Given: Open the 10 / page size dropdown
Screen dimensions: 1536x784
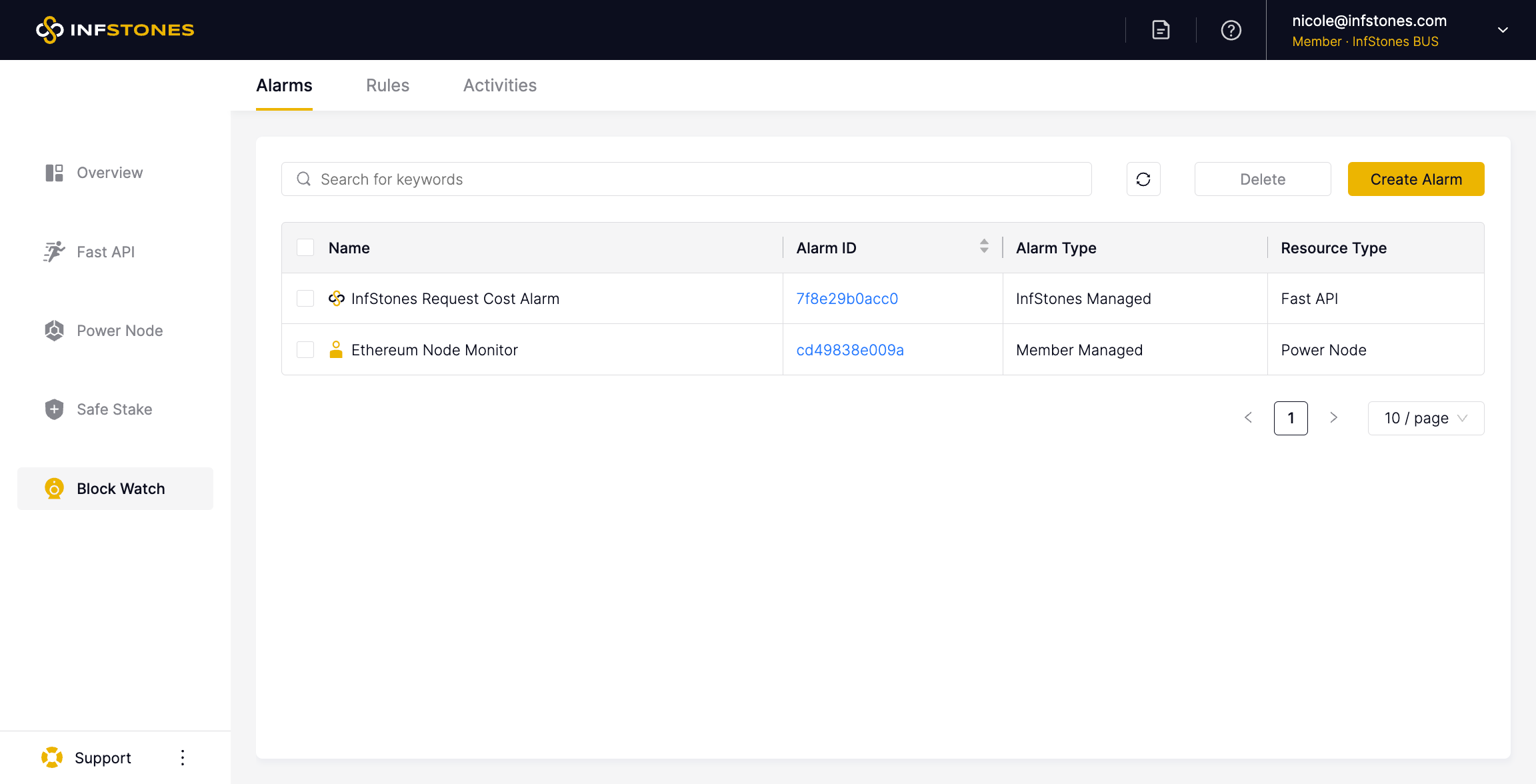Looking at the screenshot, I should [1425, 418].
